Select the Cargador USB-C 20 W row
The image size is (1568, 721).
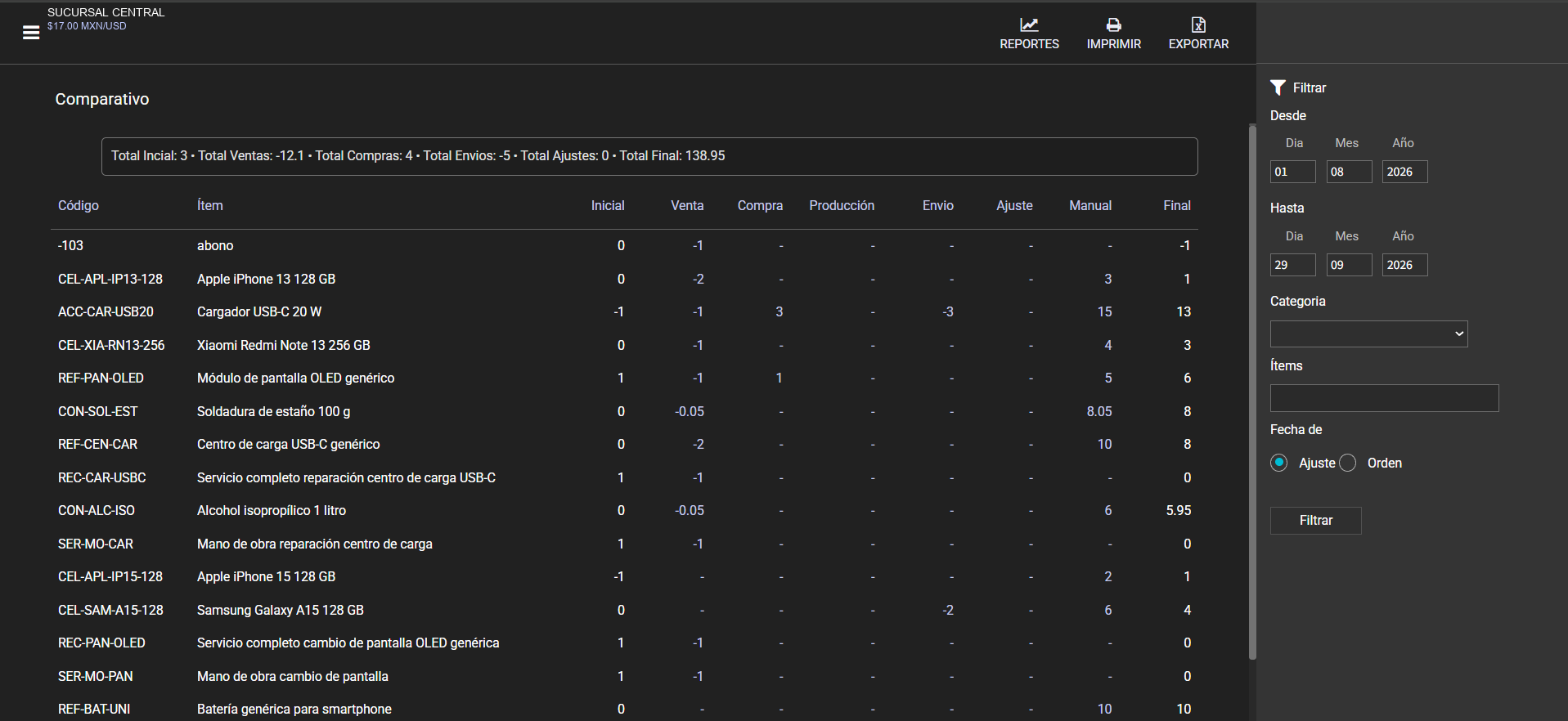coord(624,312)
